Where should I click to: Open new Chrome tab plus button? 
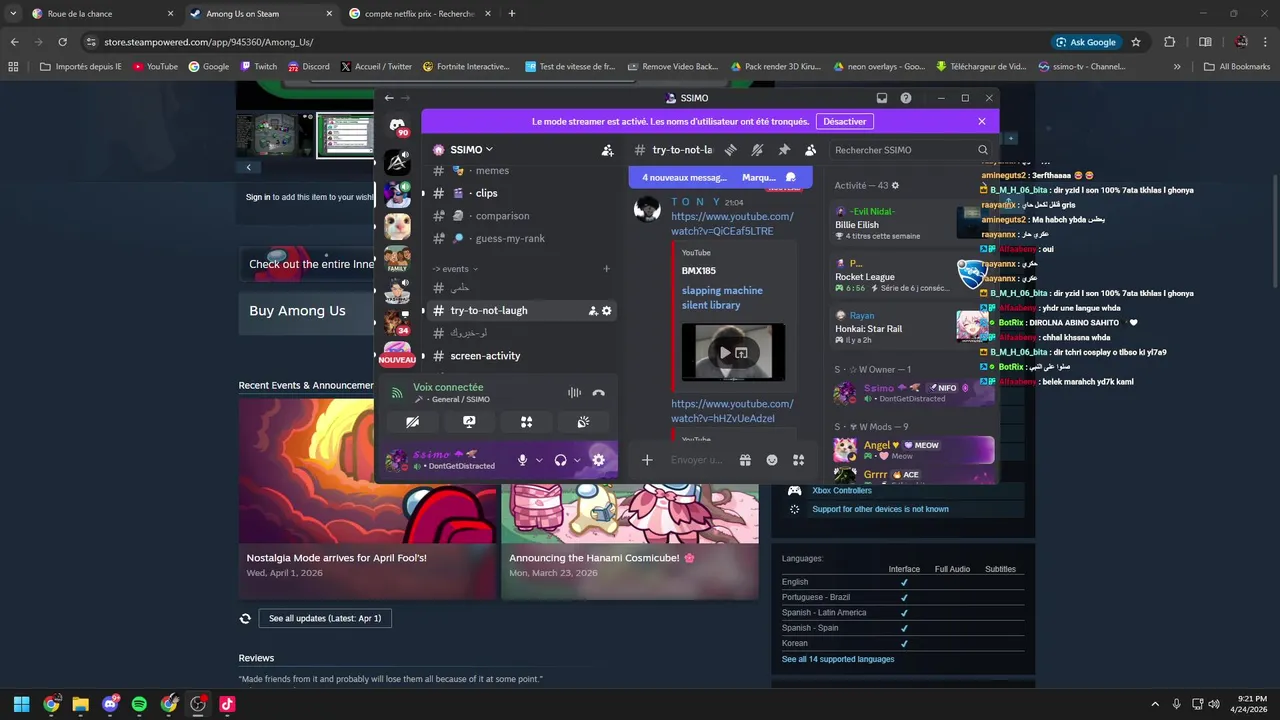click(x=512, y=14)
